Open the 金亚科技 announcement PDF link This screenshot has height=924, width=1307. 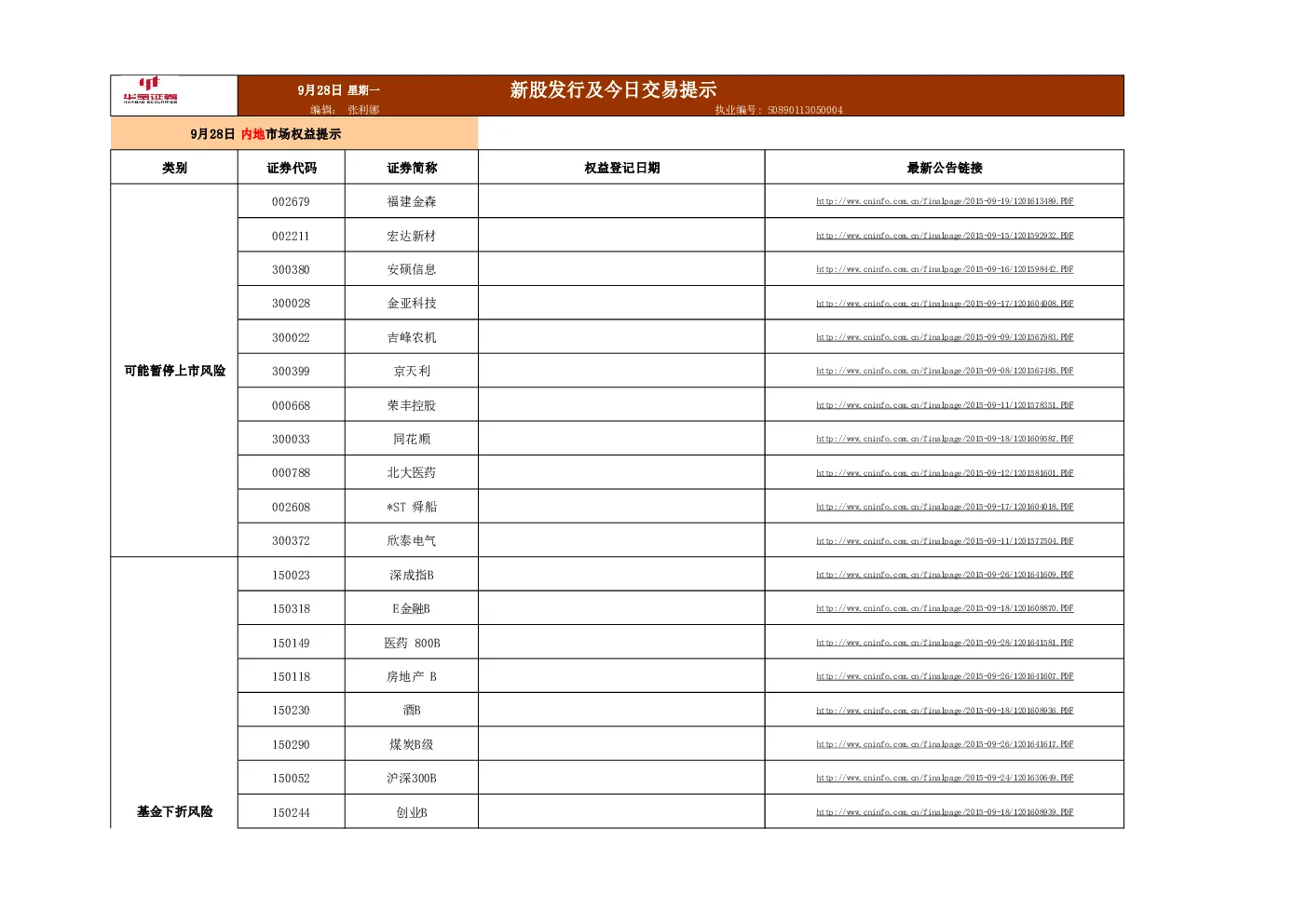pyautogui.click(x=945, y=304)
